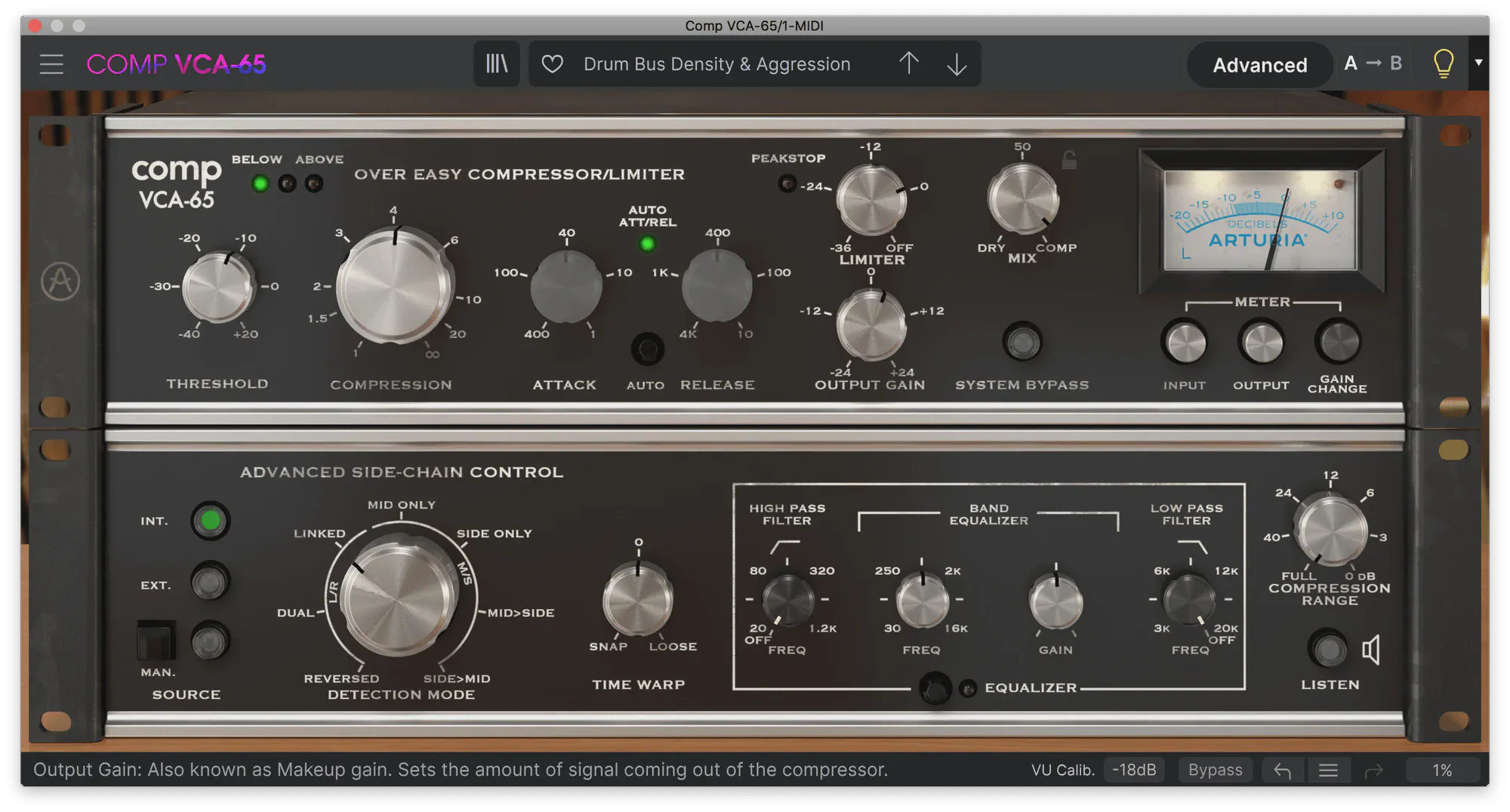The image size is (1510, 812).
Task: Toggle the Auto attack/release button
Action: [x=647, y=349]
